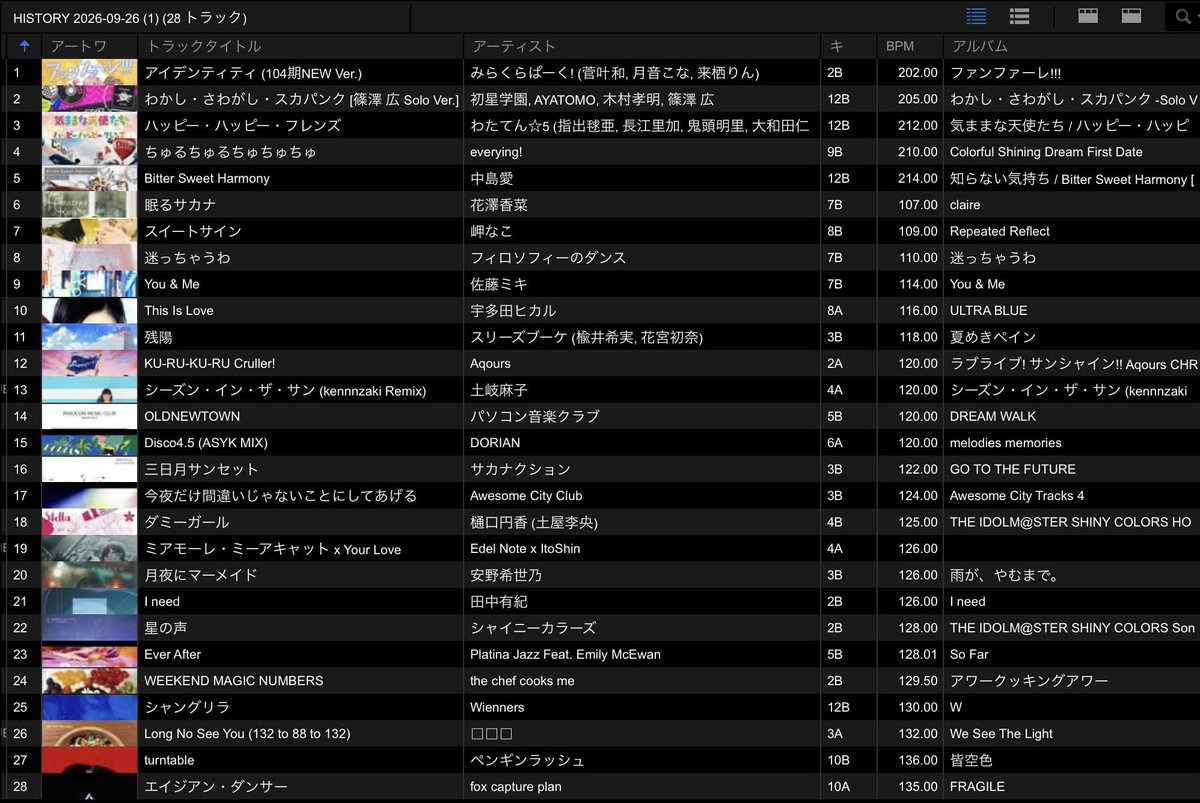Select track title ちゅるちゅるちゅちゅちゅ

(x=230, y=152)
